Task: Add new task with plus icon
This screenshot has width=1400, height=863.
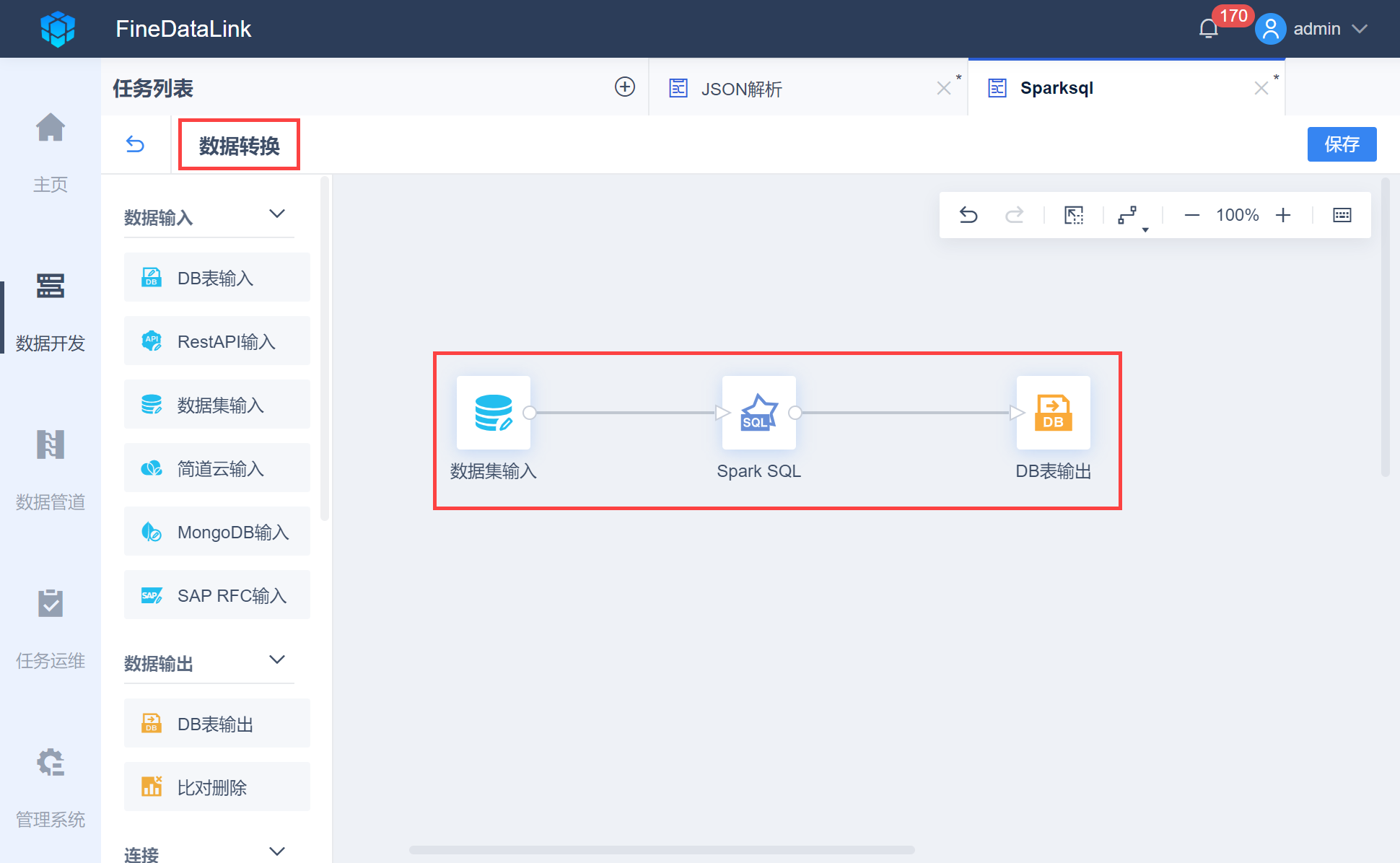Action: click(x=625, y=87)
